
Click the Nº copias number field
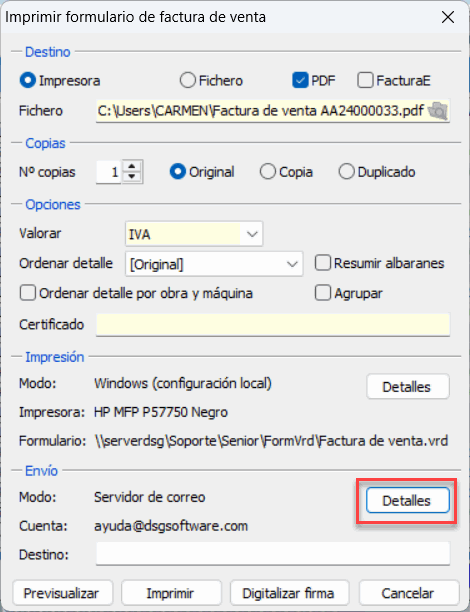109,172
